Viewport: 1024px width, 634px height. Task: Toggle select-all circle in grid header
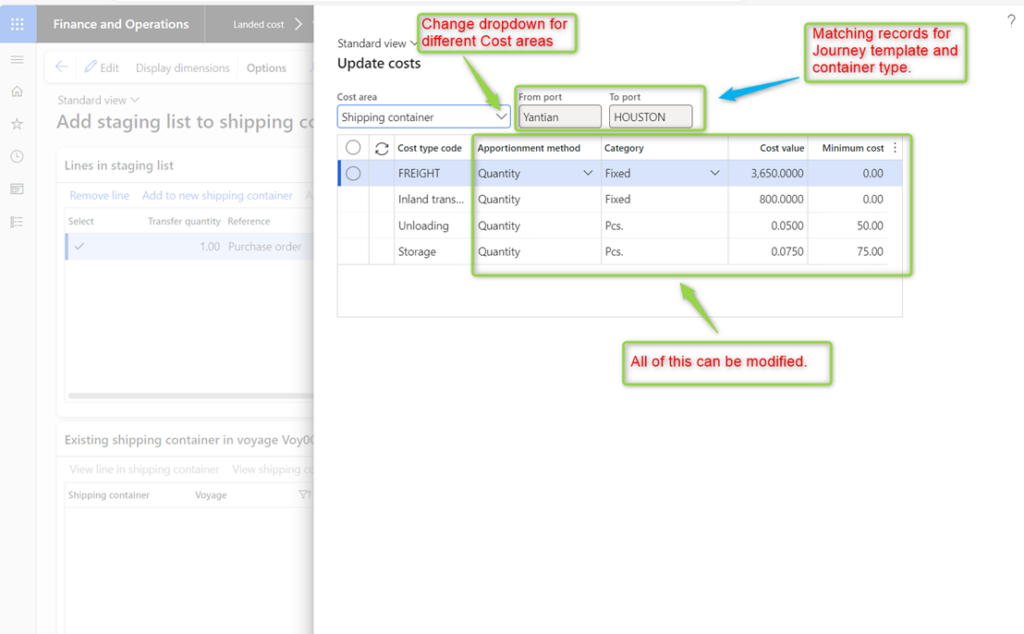tap(353, 148)
